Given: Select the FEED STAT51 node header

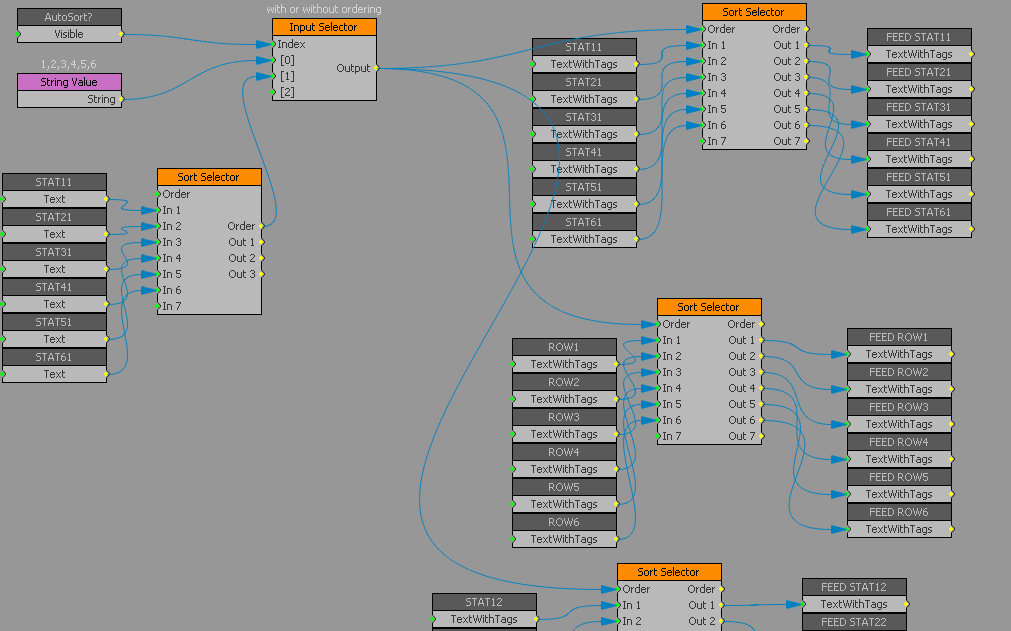Looking at the screenshot, I should 919,177.
